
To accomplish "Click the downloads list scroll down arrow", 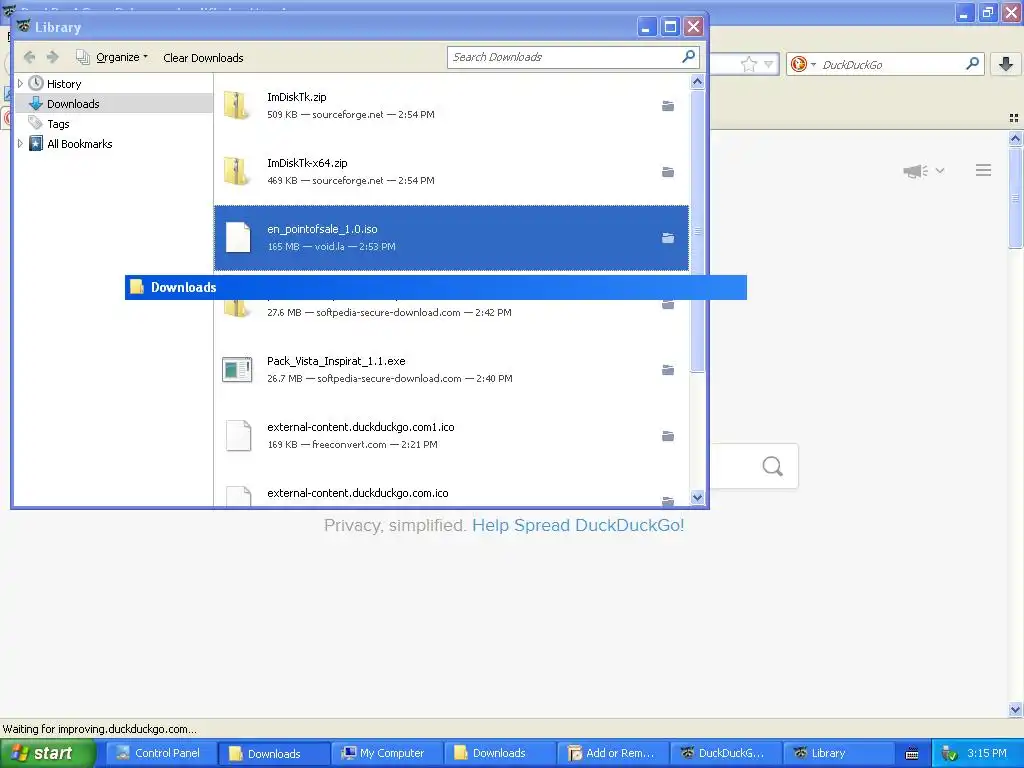I will point(697,498).
